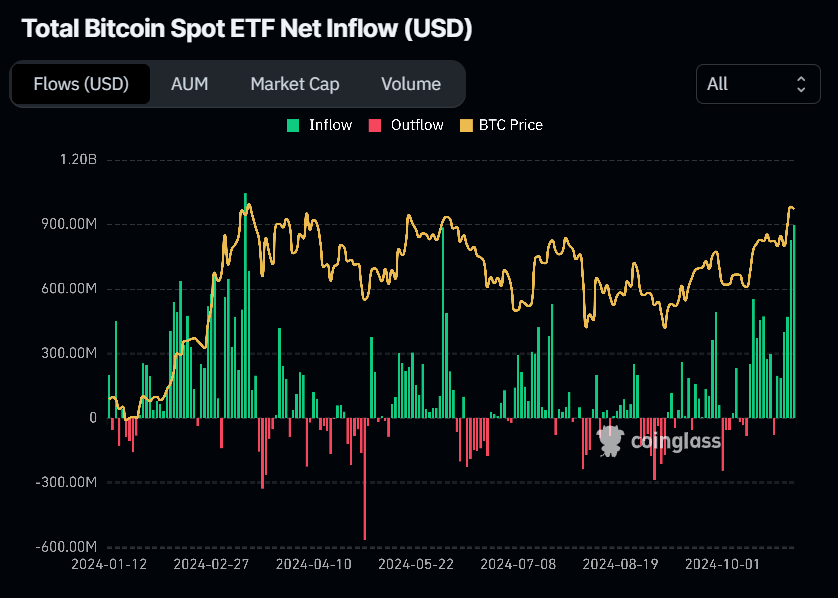
Task: Select the yellow BTC Price legend square
Action: (465, 125)
